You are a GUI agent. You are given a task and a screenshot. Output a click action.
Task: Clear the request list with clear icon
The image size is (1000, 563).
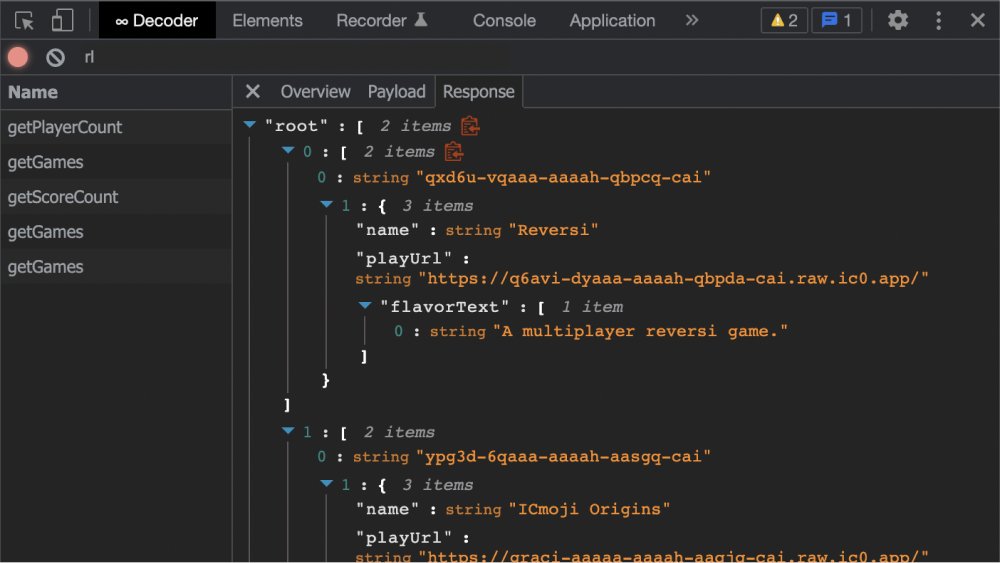pos(55,57)
